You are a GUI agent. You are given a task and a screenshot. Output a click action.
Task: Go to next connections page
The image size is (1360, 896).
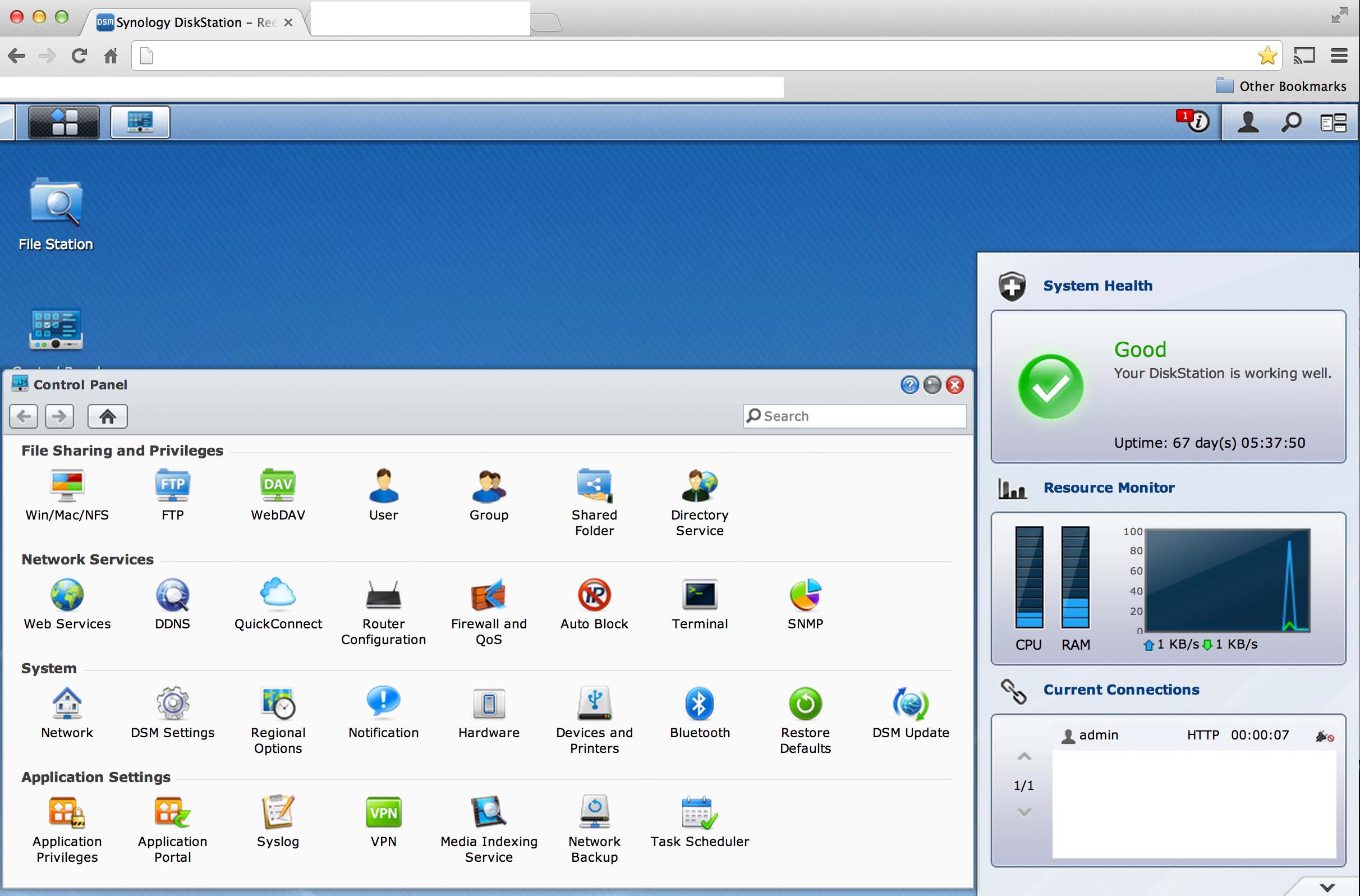[x=1024, y=812]
